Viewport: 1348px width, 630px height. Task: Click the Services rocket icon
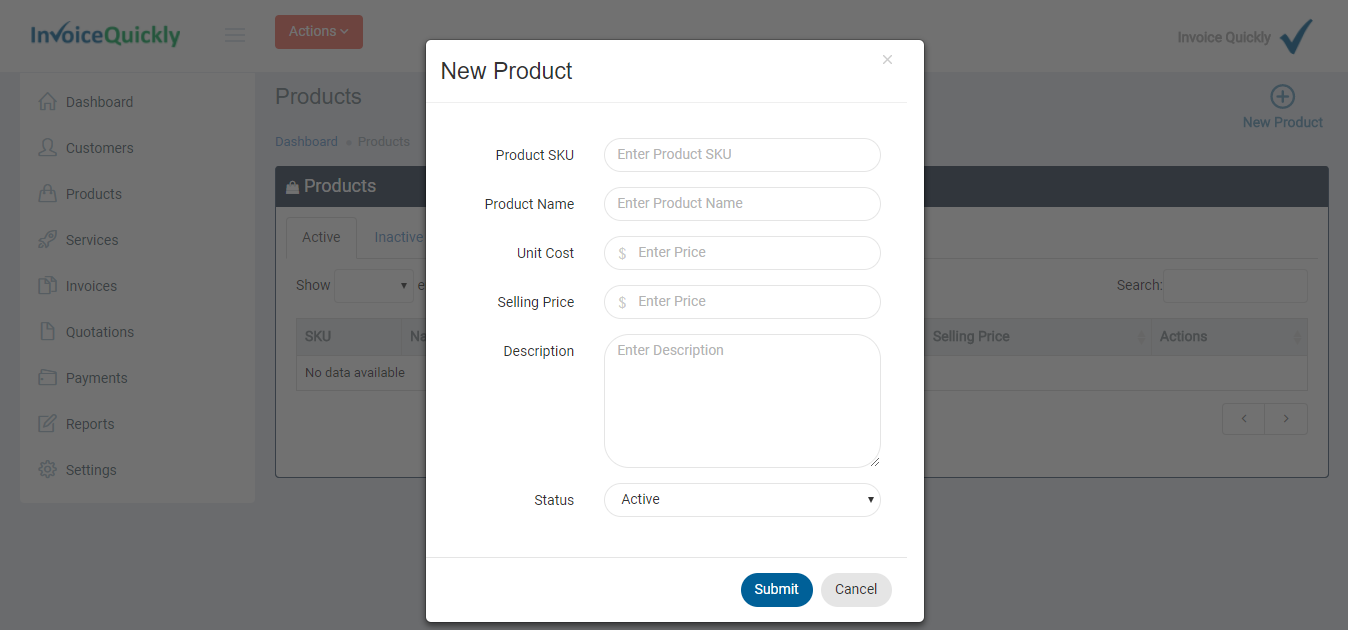tap(47, 240)
